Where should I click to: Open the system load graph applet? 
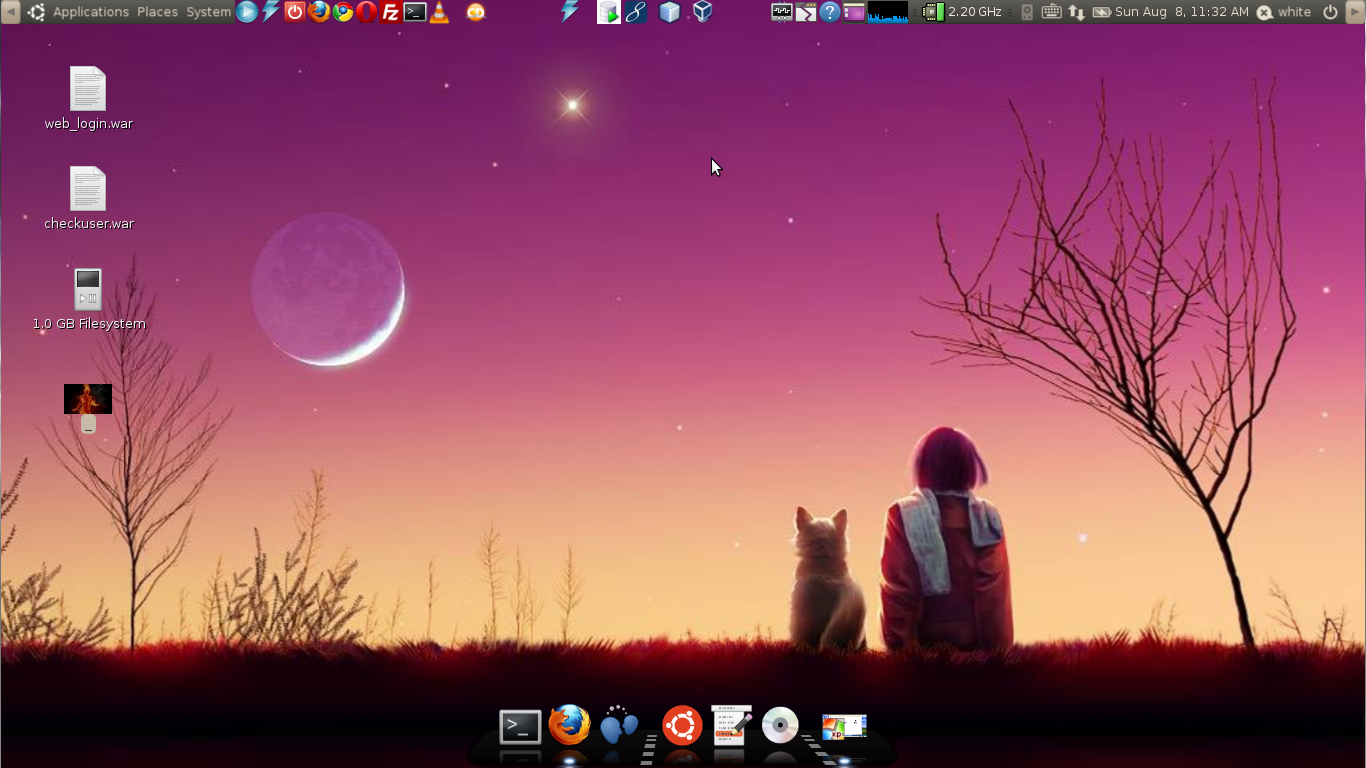coord(888,12)
